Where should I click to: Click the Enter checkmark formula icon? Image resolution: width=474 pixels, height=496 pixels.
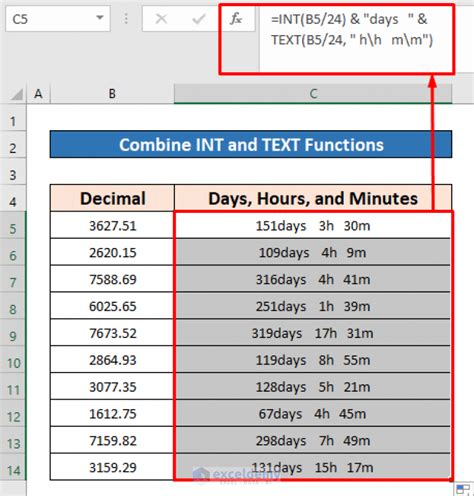(199, 19)
